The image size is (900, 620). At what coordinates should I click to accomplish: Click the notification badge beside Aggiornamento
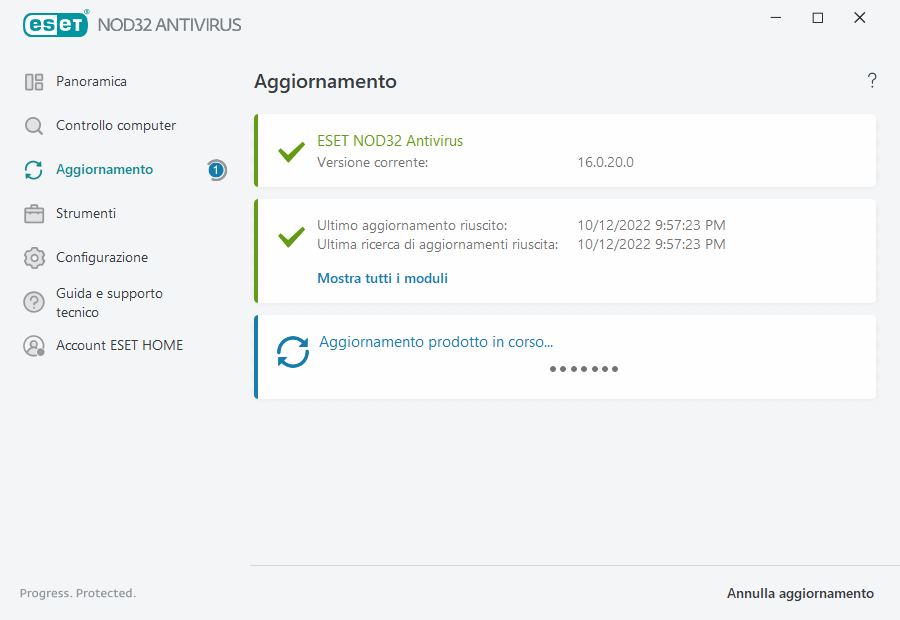216,170
